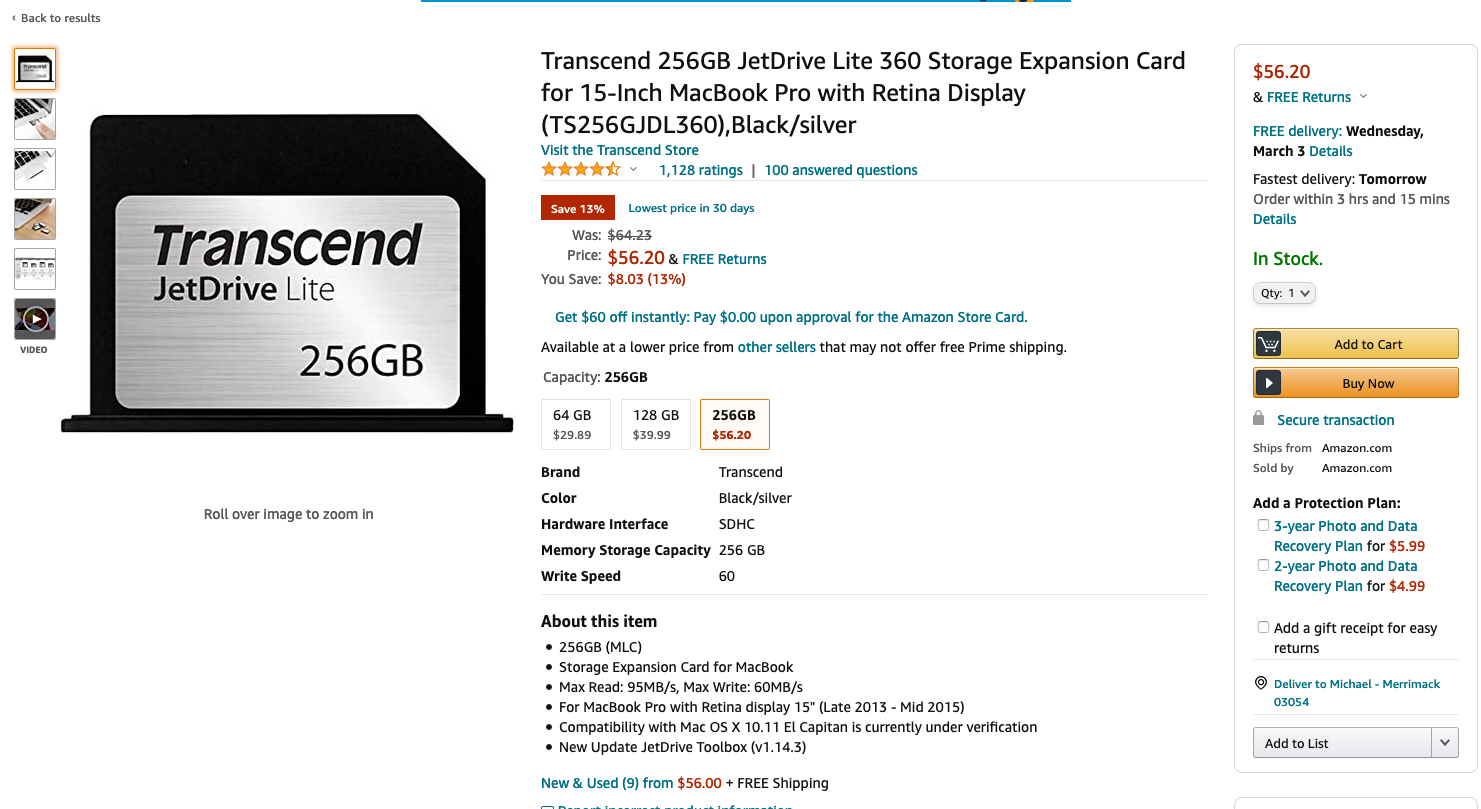This screenshot has height=809, width=1481.
Task: Click the play arrow icon on Buy Now
Action: click(x=1268, y=383)
